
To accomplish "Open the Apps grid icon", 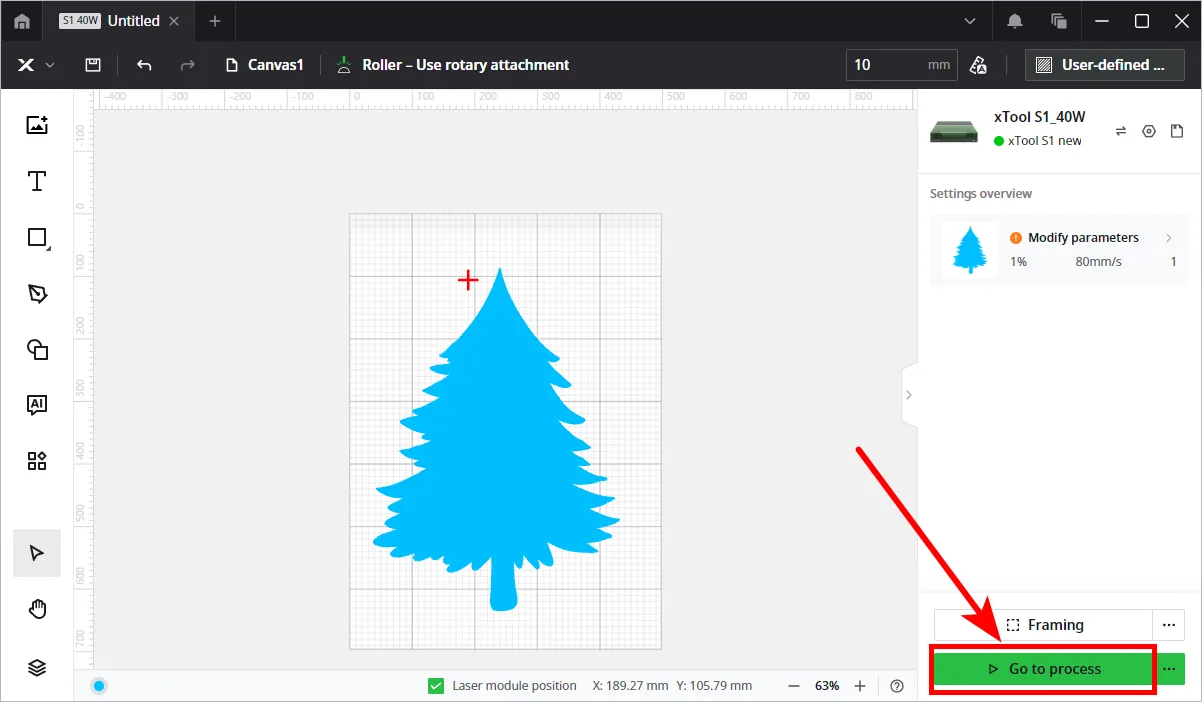I will click(x=37, y=461).
